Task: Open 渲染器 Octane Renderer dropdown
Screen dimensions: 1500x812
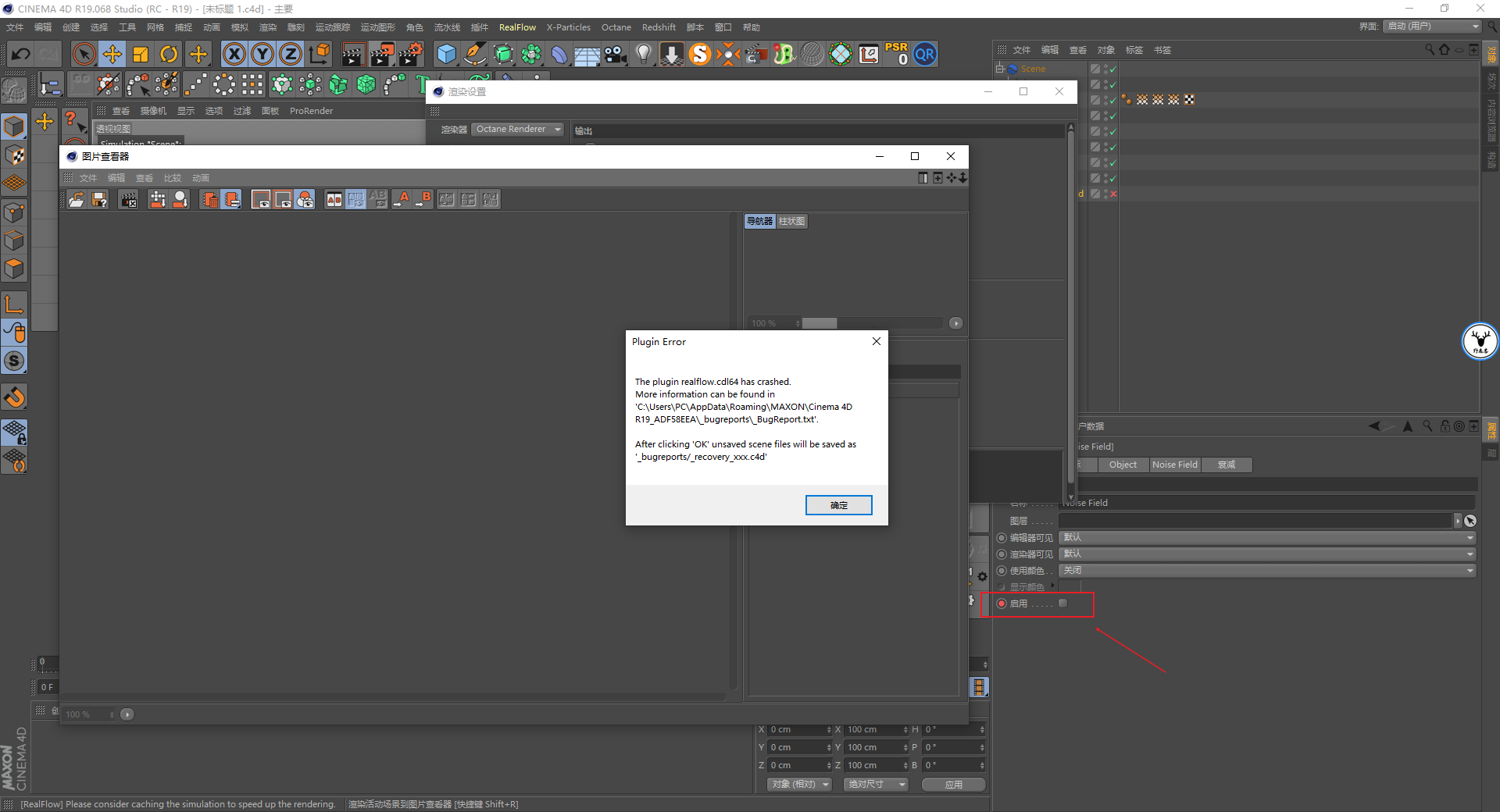Action: [x=518, y=130]
